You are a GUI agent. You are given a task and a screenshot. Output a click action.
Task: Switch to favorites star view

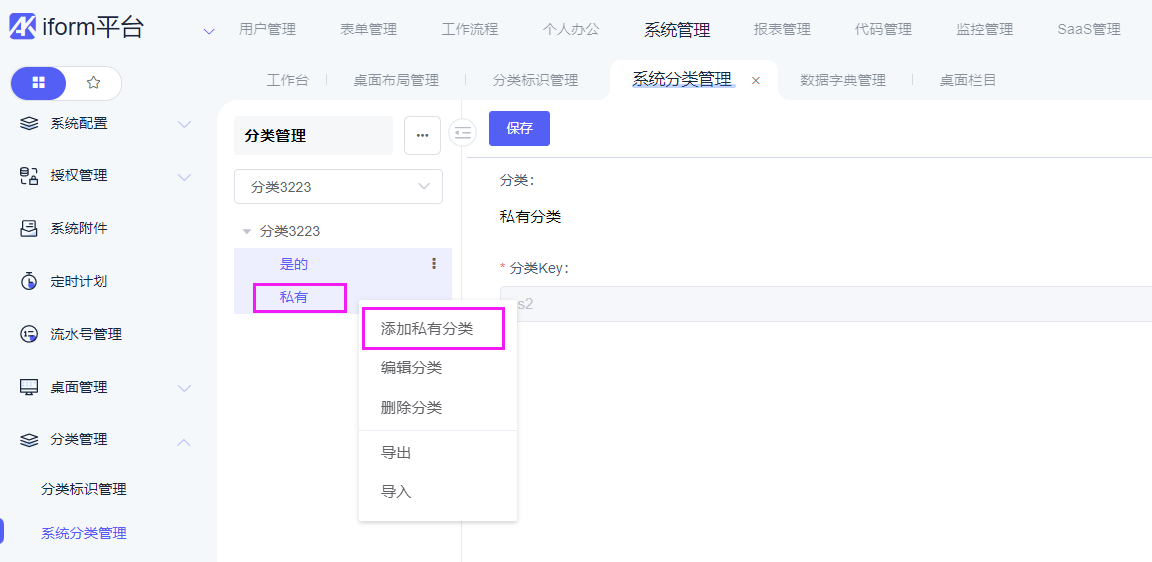pos(93,83)
